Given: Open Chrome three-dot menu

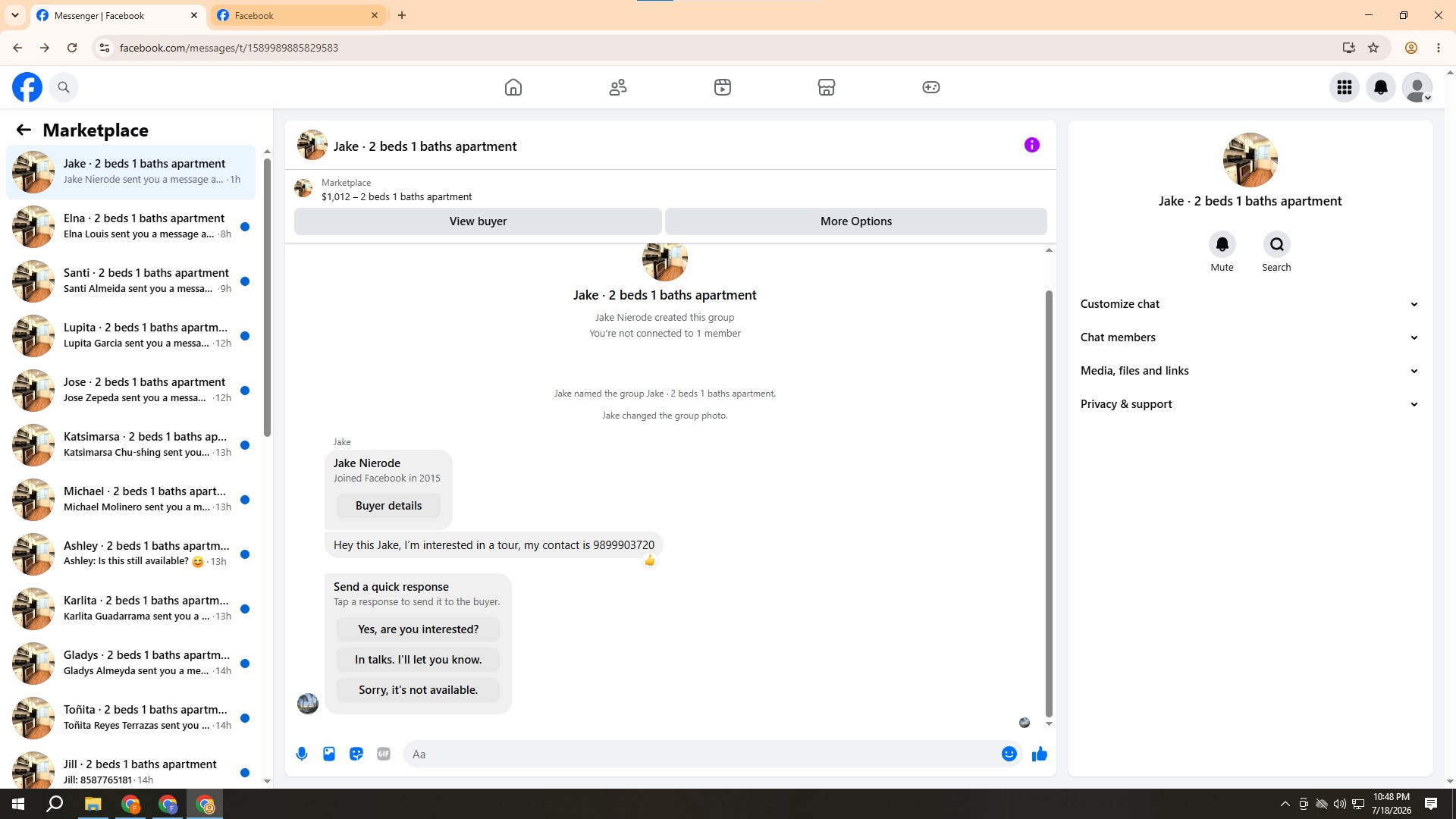Looking at the screenshot, I should [x=1439, y=48].
